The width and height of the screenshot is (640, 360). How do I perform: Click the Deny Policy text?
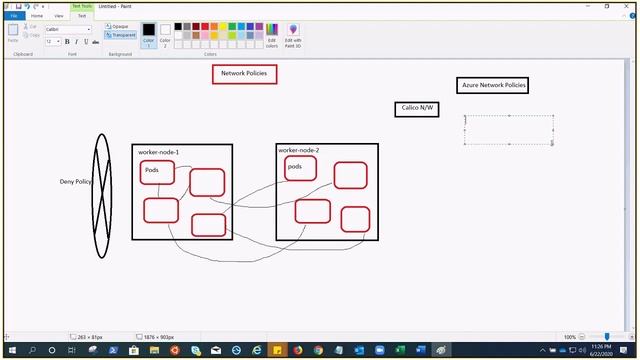76,182
